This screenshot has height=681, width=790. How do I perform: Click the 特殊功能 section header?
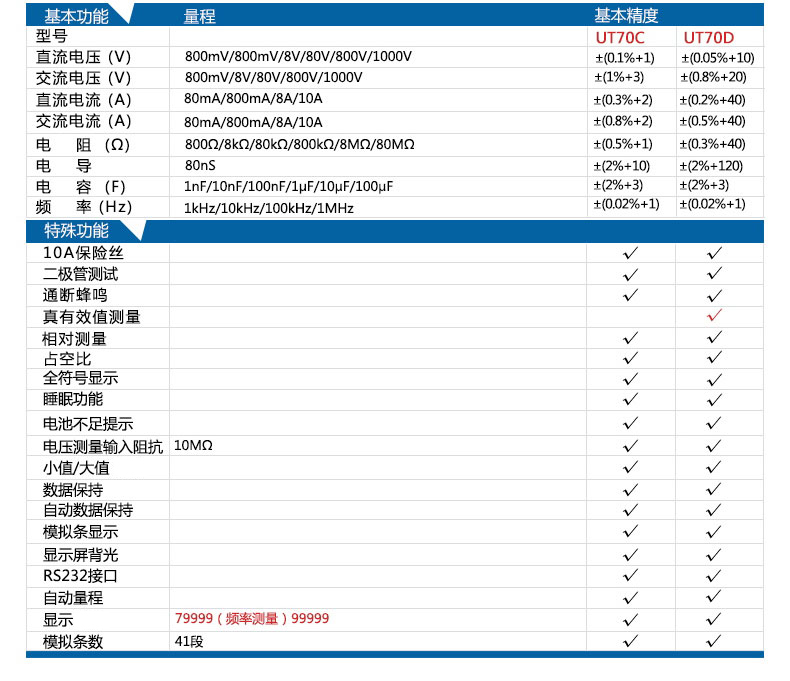(76, 231)
